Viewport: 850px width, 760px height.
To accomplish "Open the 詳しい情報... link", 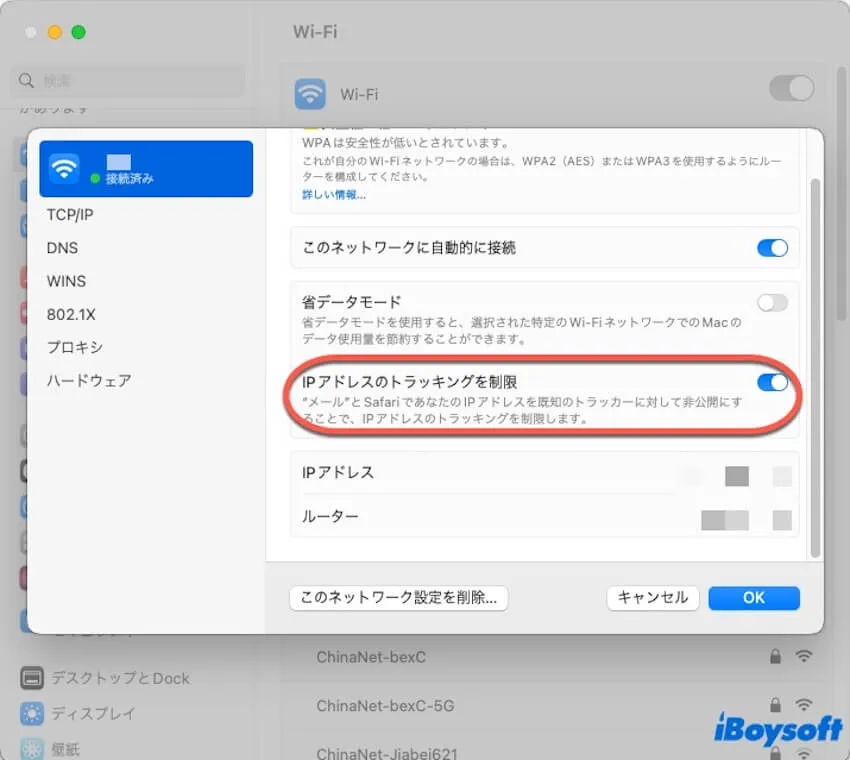I will tap(334, 194).
